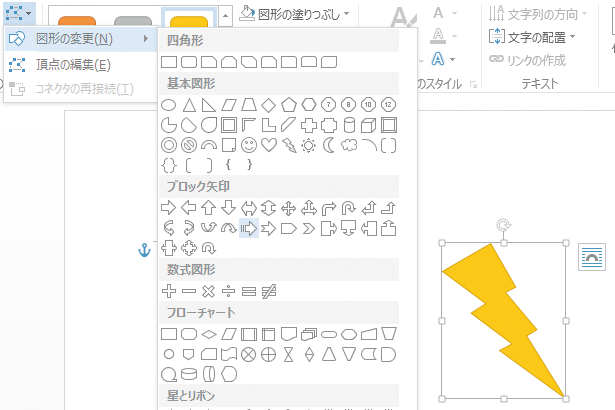Select the highlighted striped right arrow
The height and width of the screenshot is (410, 615).
point(249,228)
